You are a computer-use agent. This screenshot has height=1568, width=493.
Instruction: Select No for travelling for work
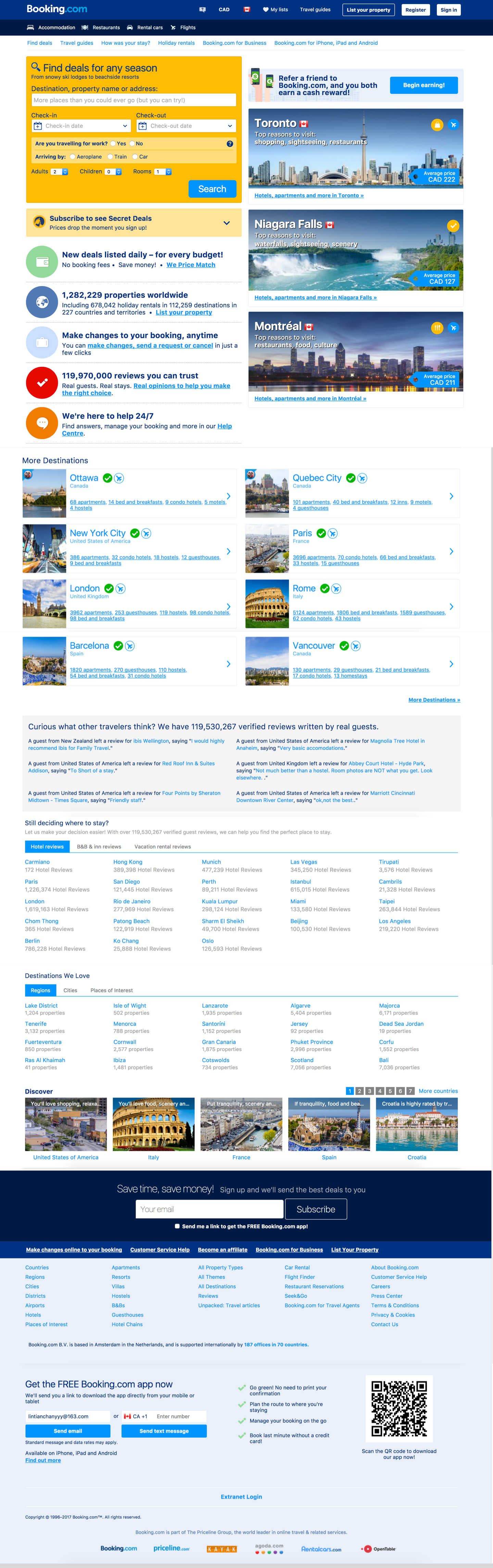(132, 144)
